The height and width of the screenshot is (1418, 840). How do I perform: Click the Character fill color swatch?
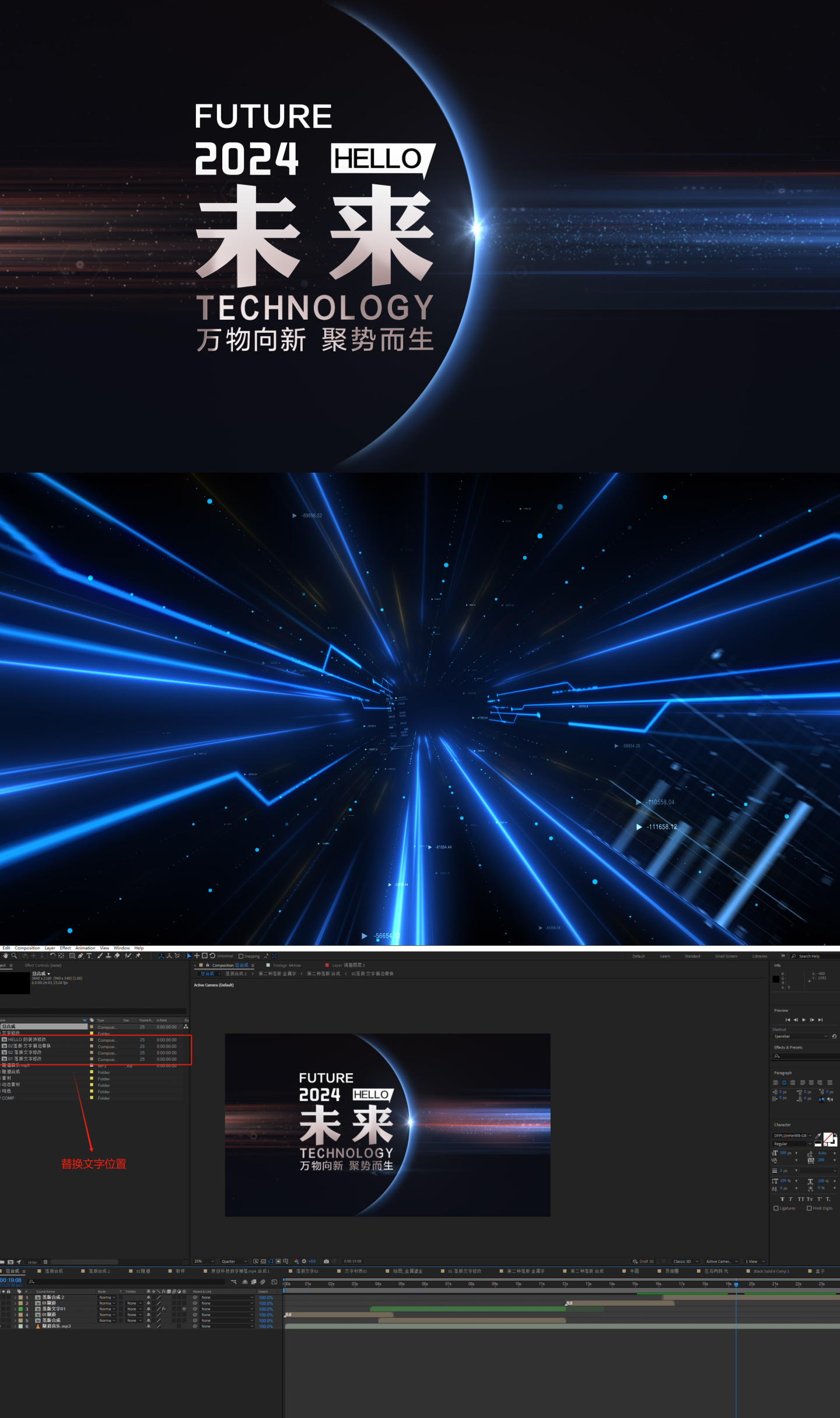pyautogui.click(x=828, y=1137)
